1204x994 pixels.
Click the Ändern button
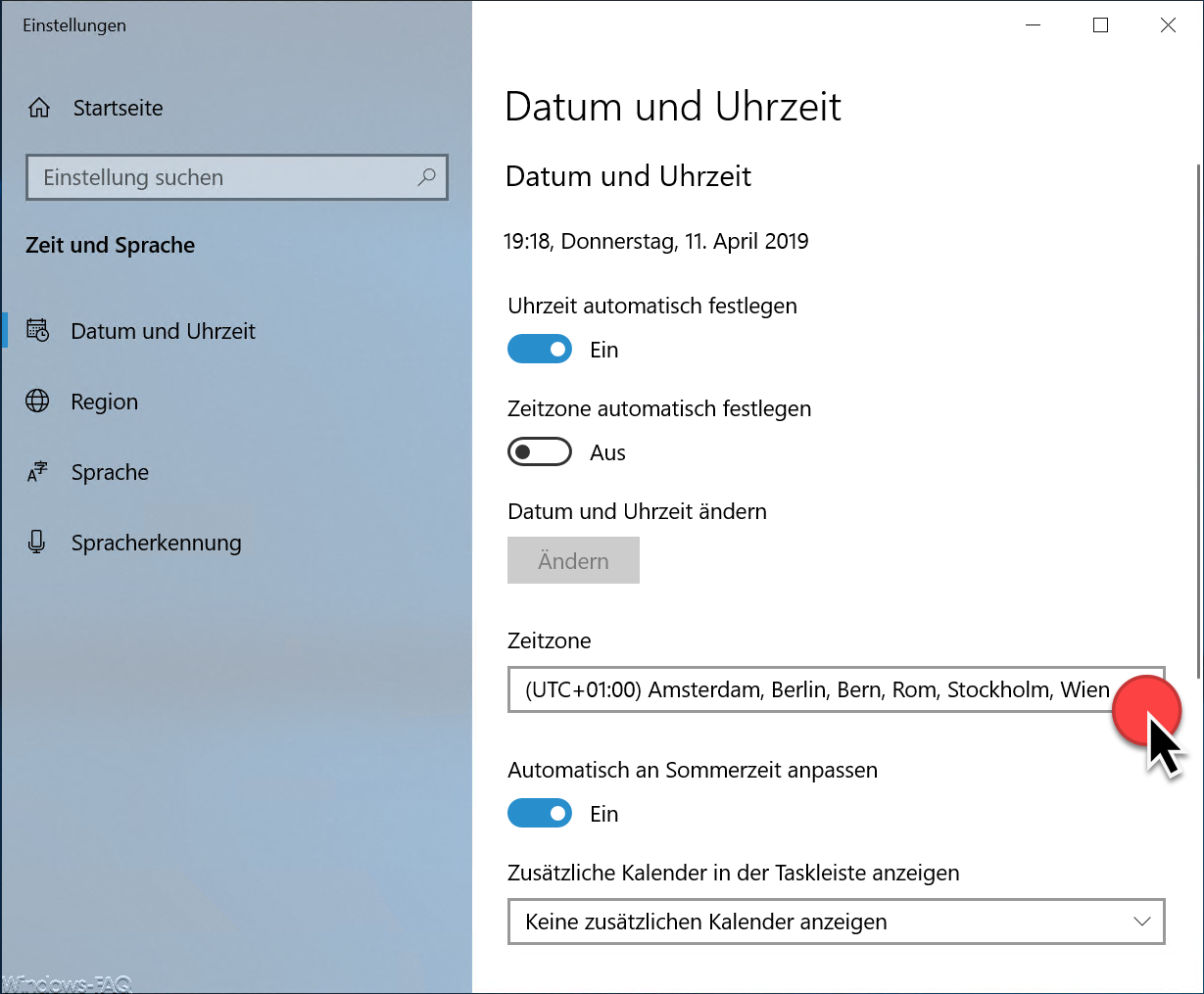(x=573, y=560)
